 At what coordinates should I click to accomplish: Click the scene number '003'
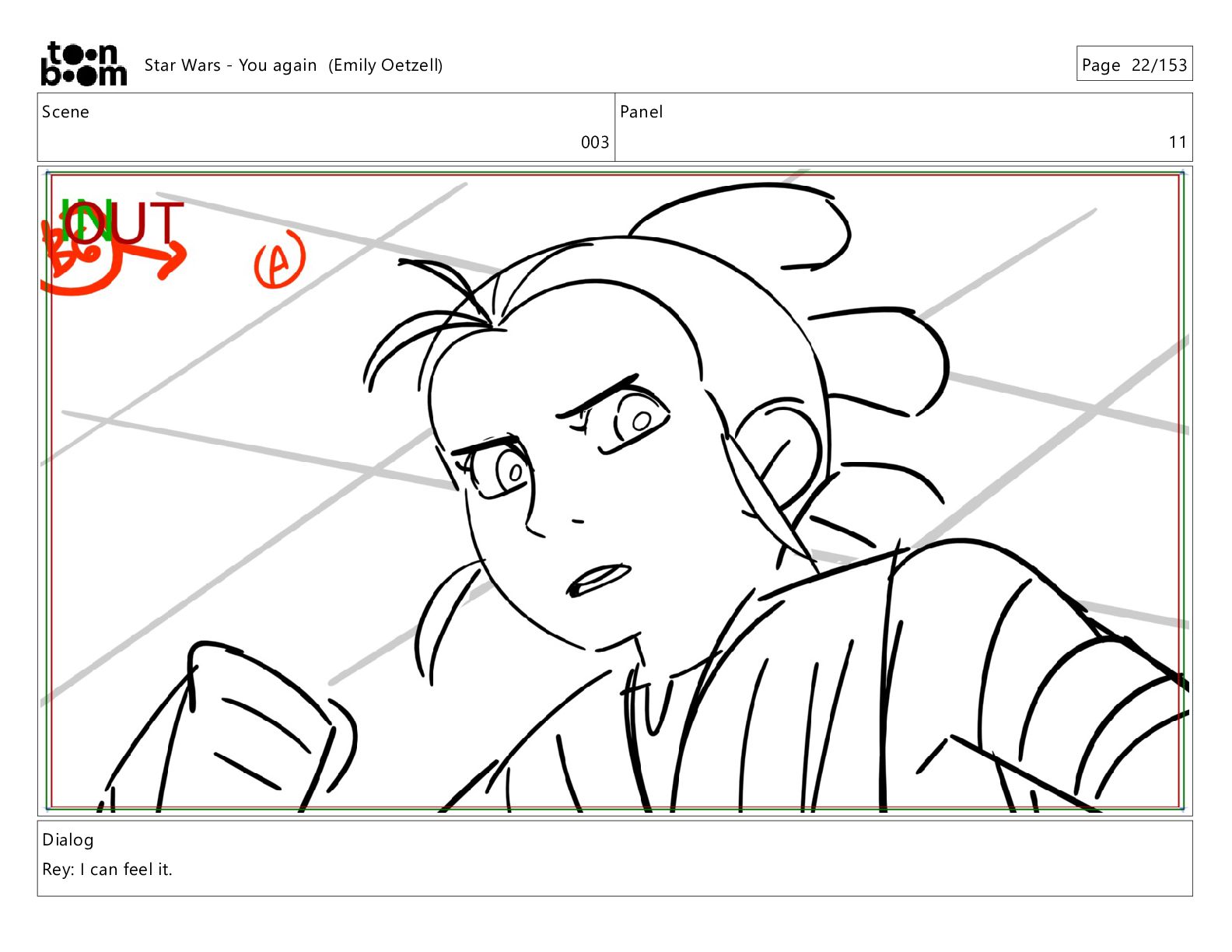595,142
